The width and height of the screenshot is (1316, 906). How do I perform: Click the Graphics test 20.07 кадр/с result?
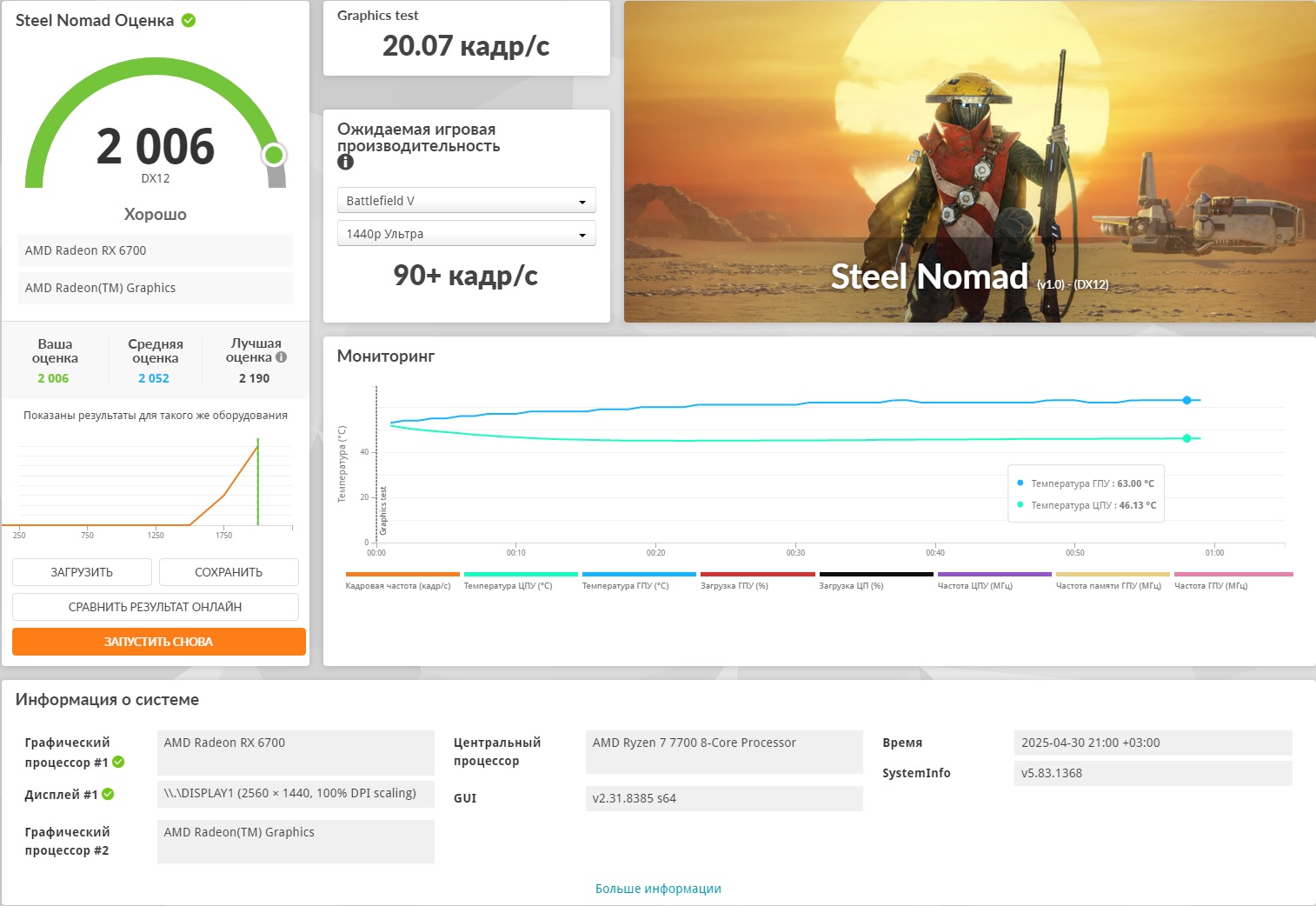(466, 45)
